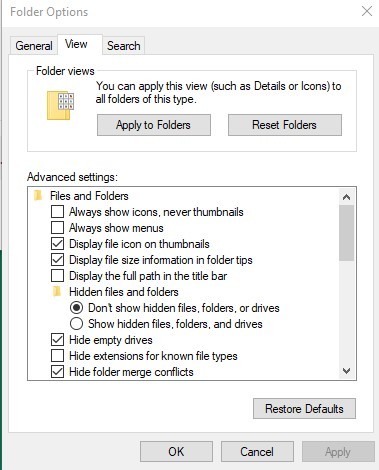Viewport: 379px width, 470px height.
Task: Tick the Always show menus checkbox
Action: point(57,228)
